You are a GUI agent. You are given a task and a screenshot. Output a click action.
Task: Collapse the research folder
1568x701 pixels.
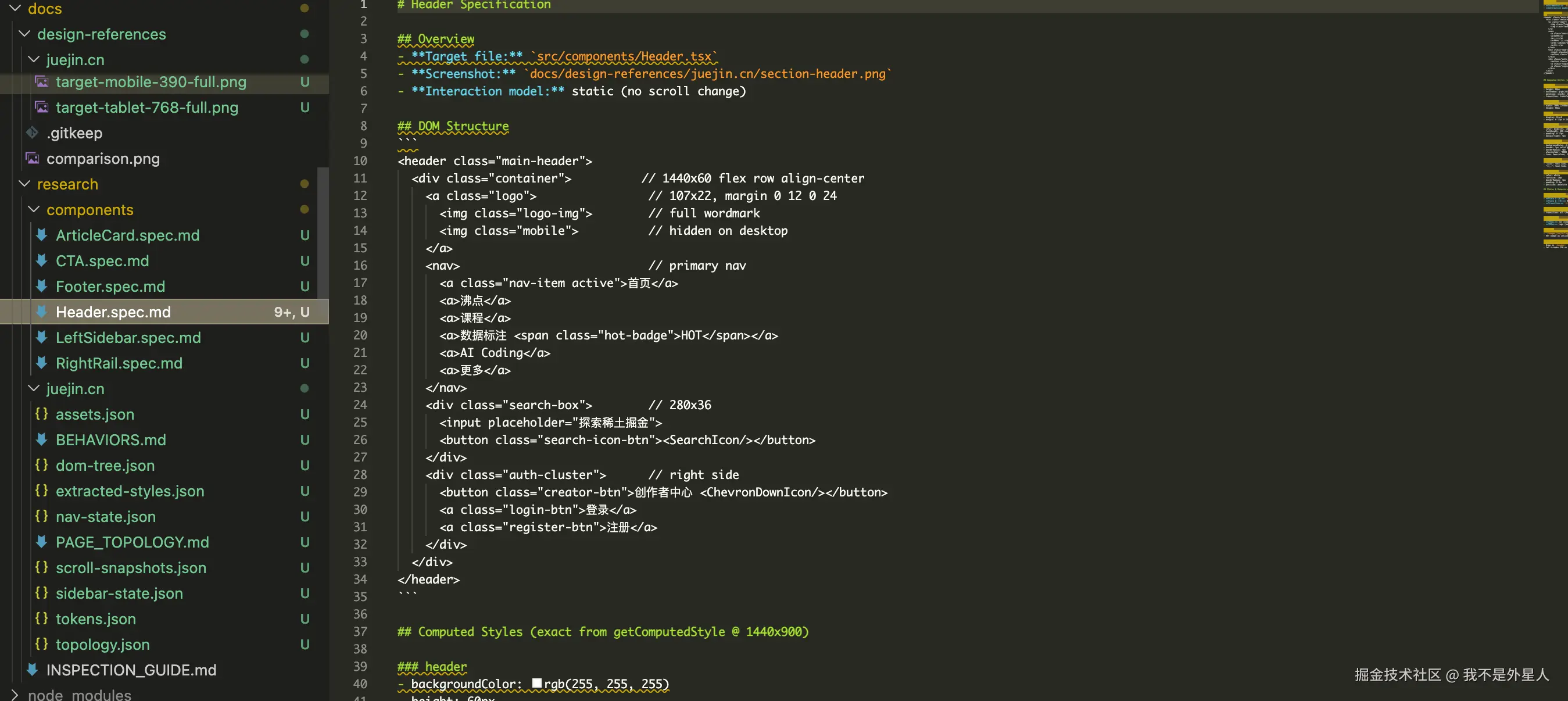coord(24,184)
